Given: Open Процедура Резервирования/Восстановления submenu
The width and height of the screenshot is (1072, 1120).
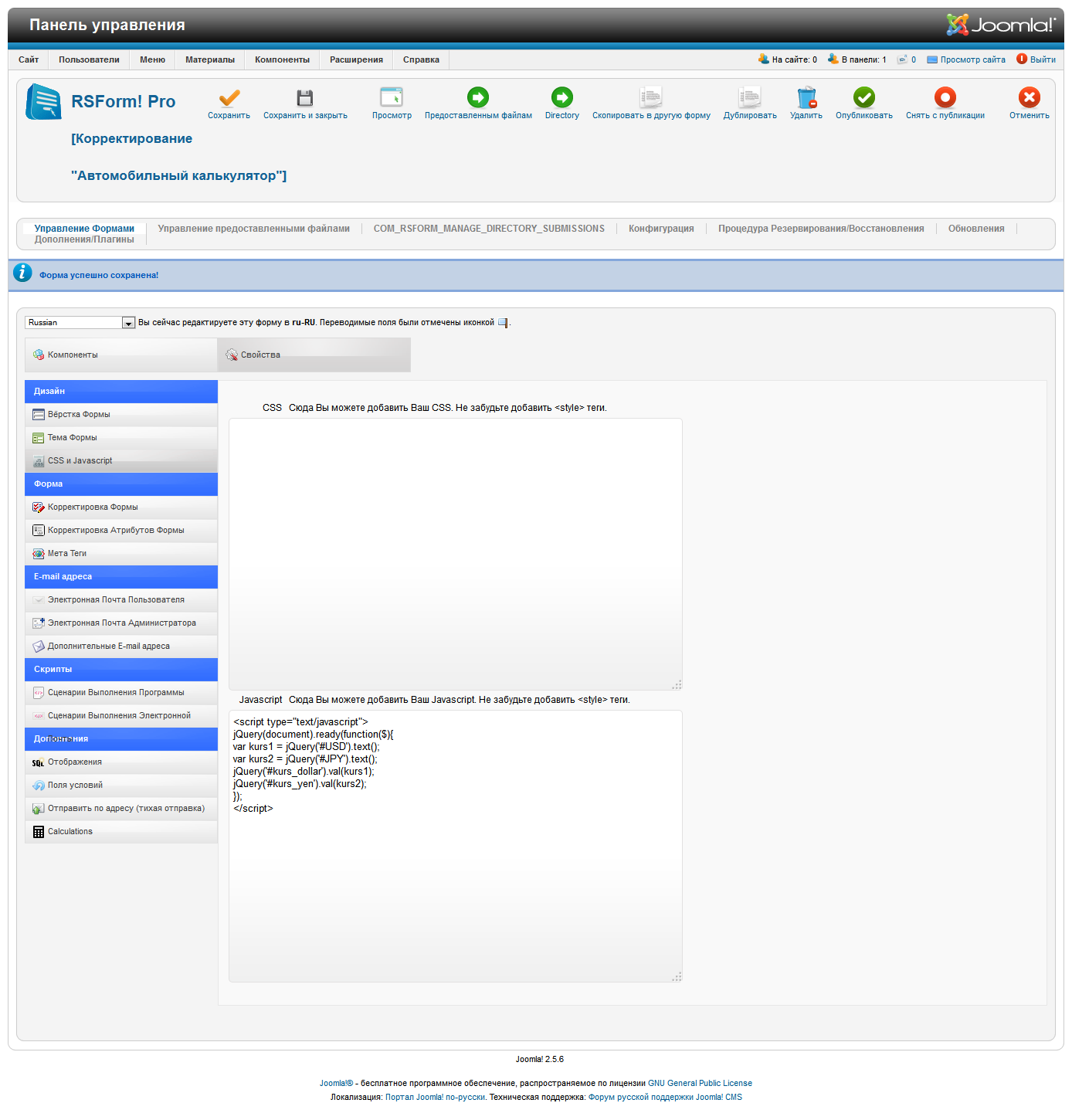Looking at the screenshot, I should [x=821, y=229].
